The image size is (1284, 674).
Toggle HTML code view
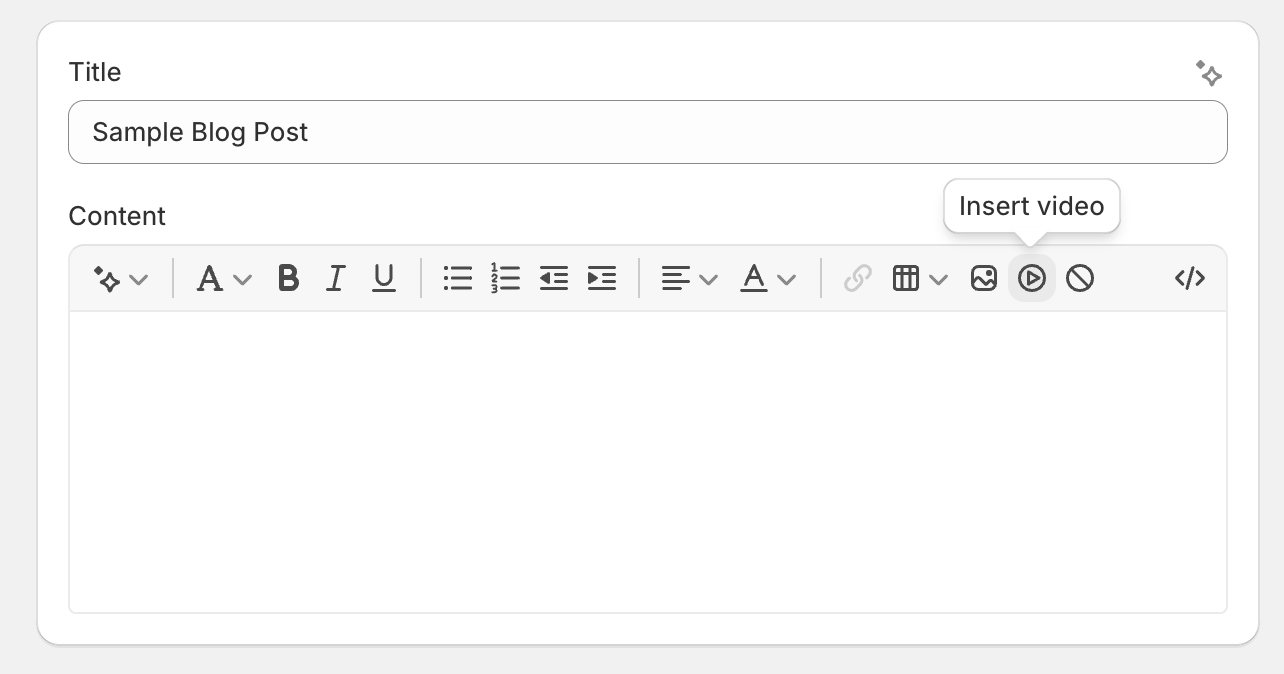1189,278
